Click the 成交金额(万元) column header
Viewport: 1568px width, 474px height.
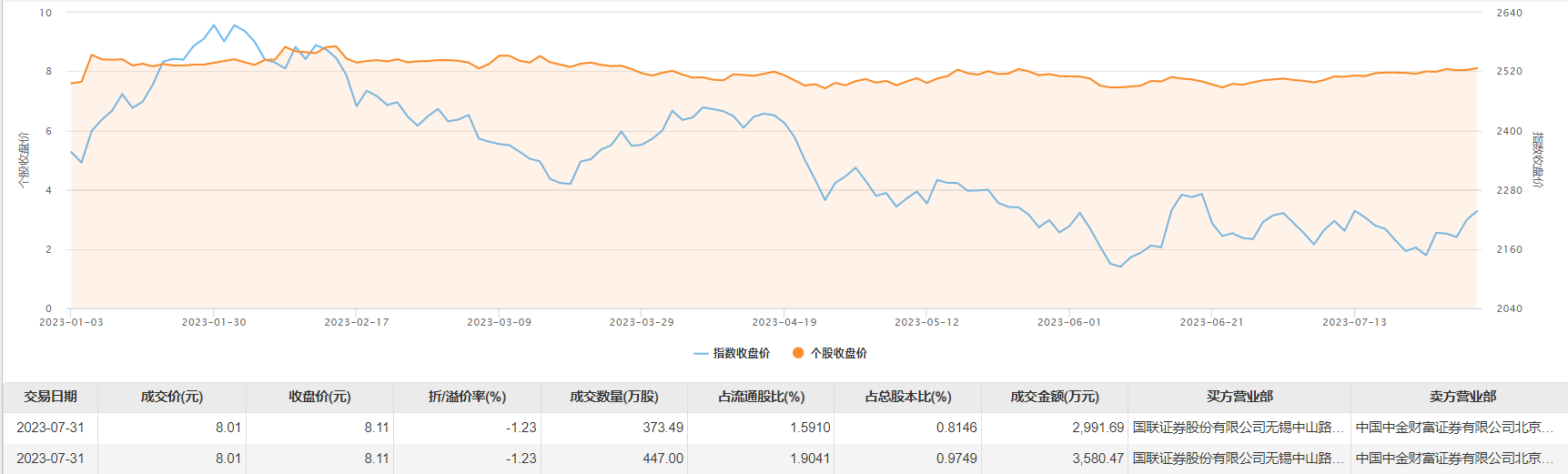click(1055, 397)
